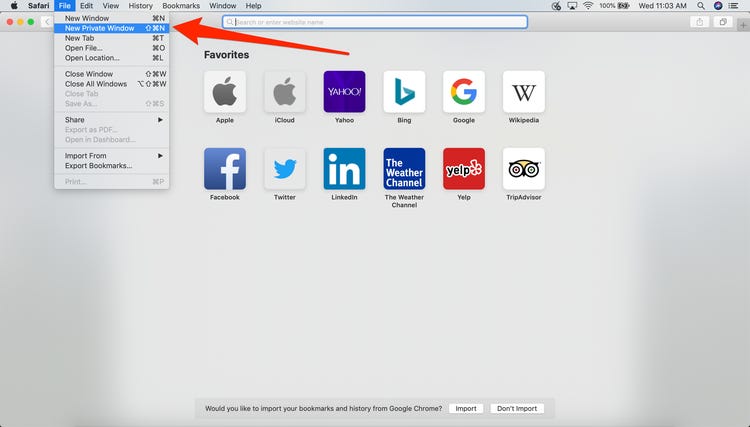The width and height of the screenshot is (750, 427).
Task: Open the Window menu
Action: tap(222, 6)
